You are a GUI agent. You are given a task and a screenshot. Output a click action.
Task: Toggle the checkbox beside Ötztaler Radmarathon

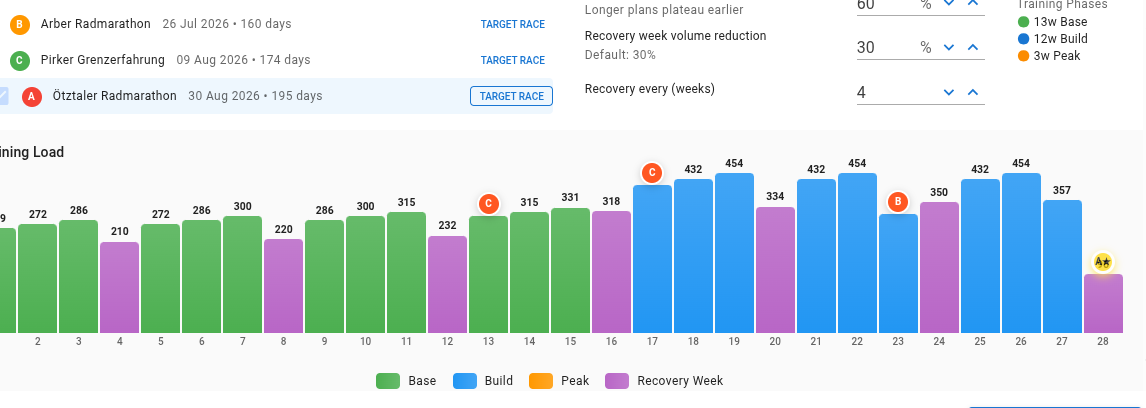tap(4, 96)
